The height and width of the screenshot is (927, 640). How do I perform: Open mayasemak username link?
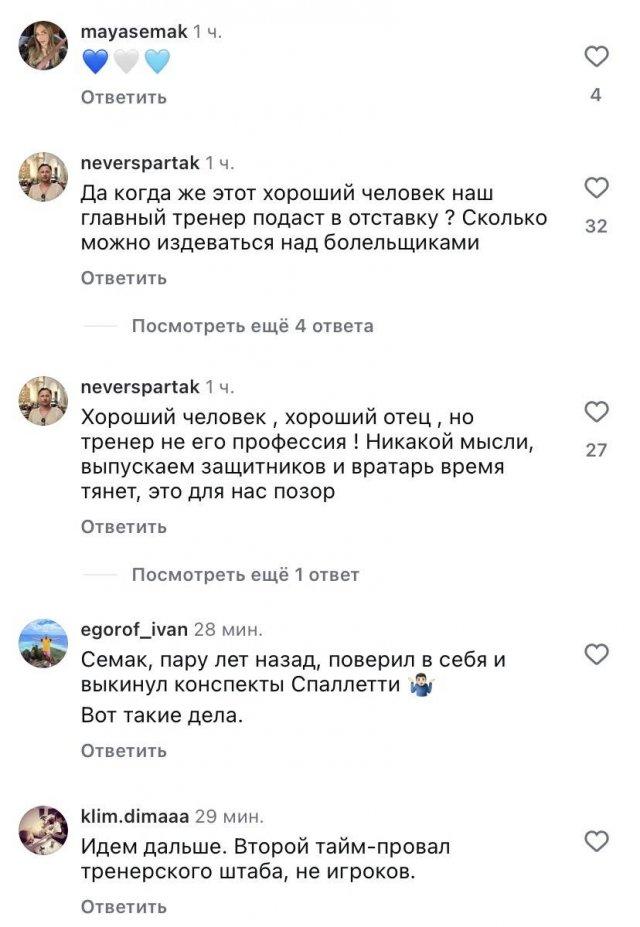132,32
